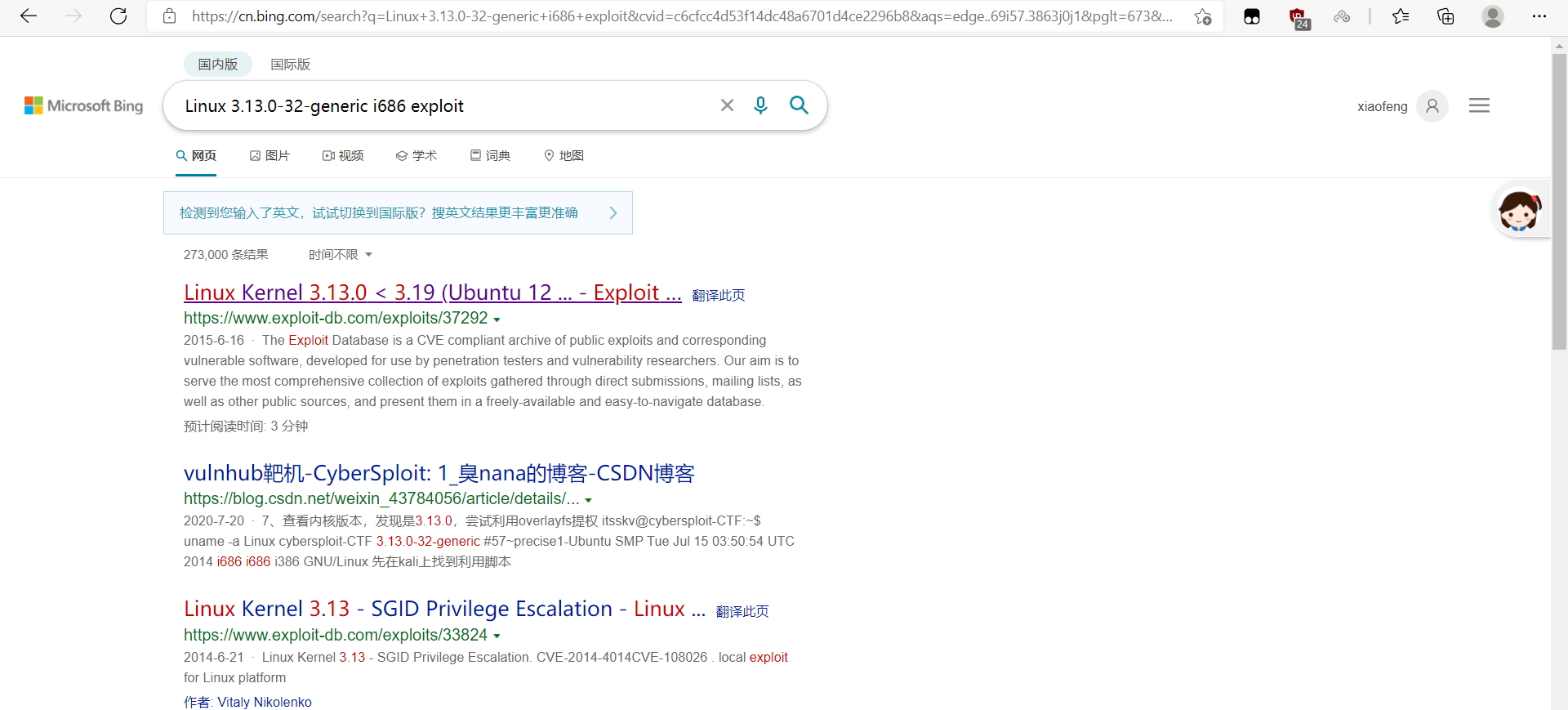1568x710 pixels.
Task: Open author Vitaly Nikolenko link
Action: tap(265, 702)
